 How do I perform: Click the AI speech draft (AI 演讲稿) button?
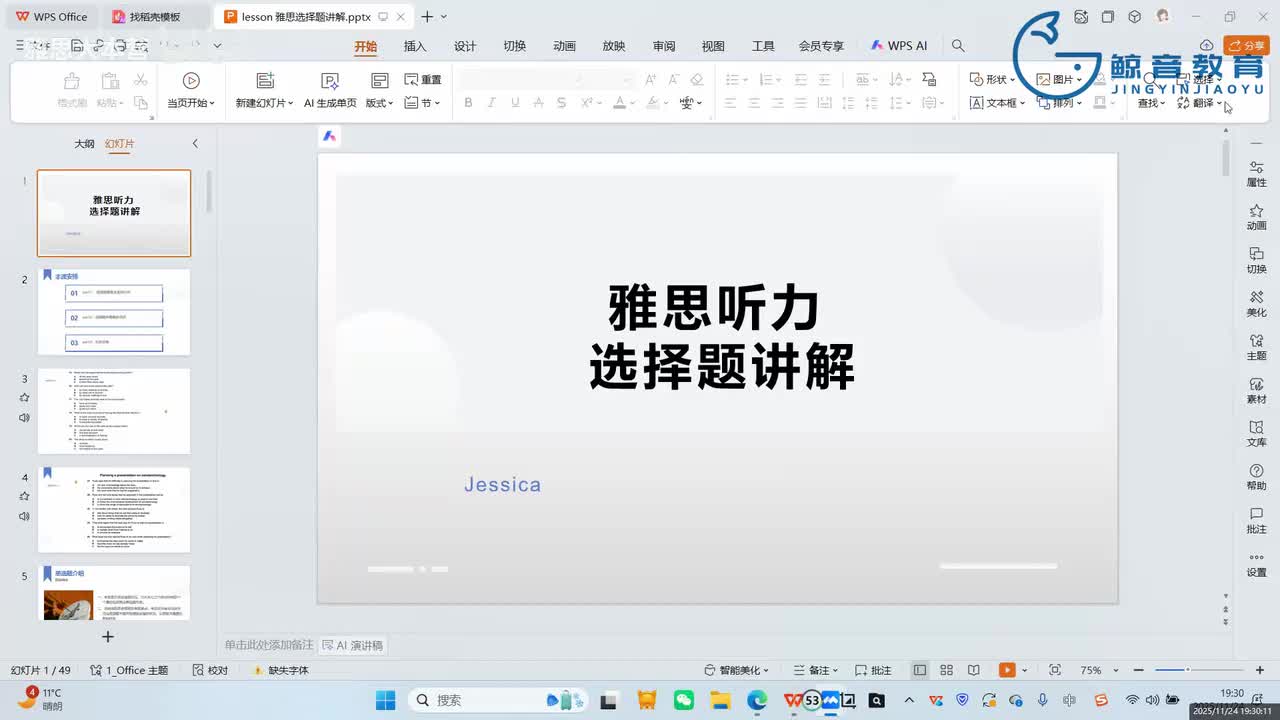click(352, 646)
